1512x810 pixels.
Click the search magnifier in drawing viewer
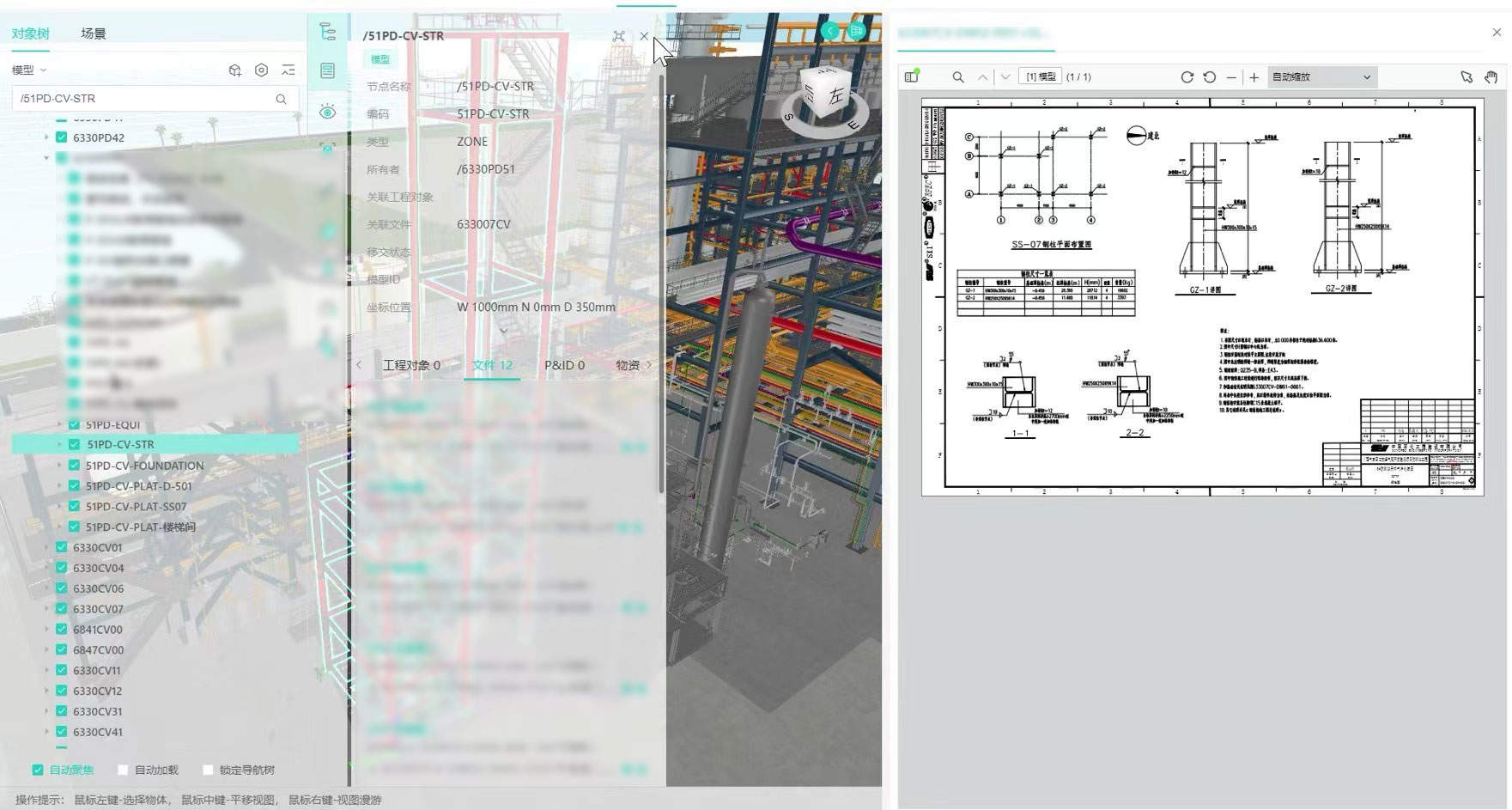point(958,76)
